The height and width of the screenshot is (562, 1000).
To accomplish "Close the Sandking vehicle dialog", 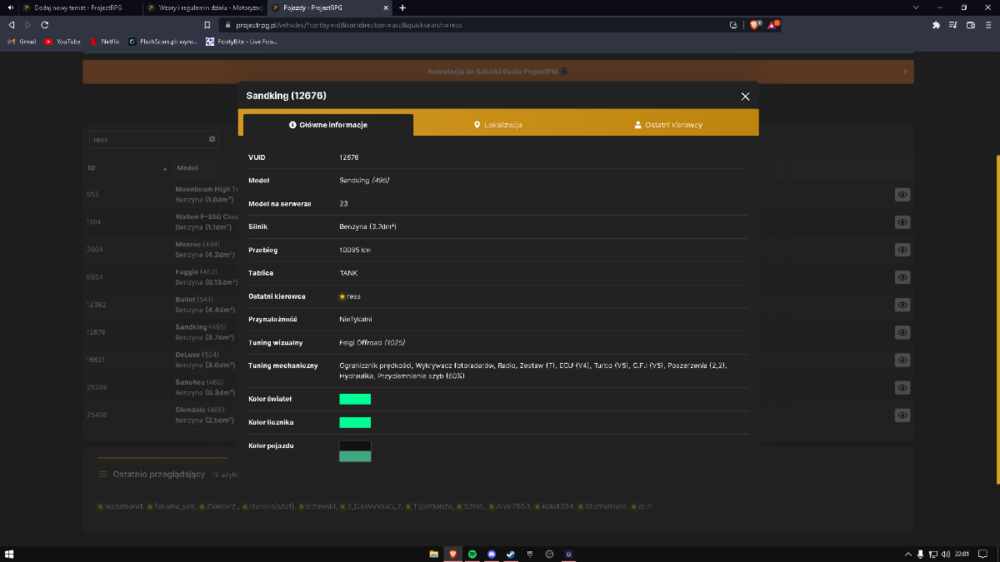I will [745, 96].
